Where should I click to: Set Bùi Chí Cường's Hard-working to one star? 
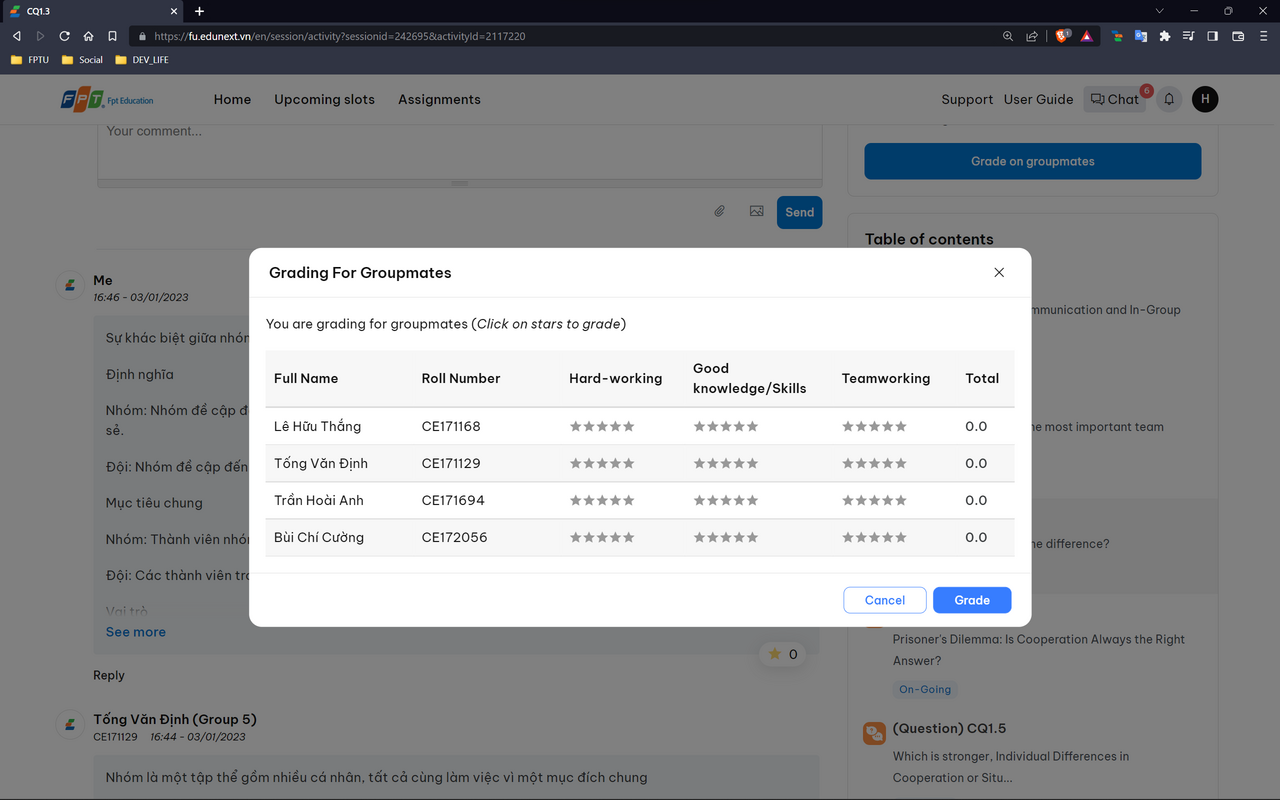pos(576,538)
